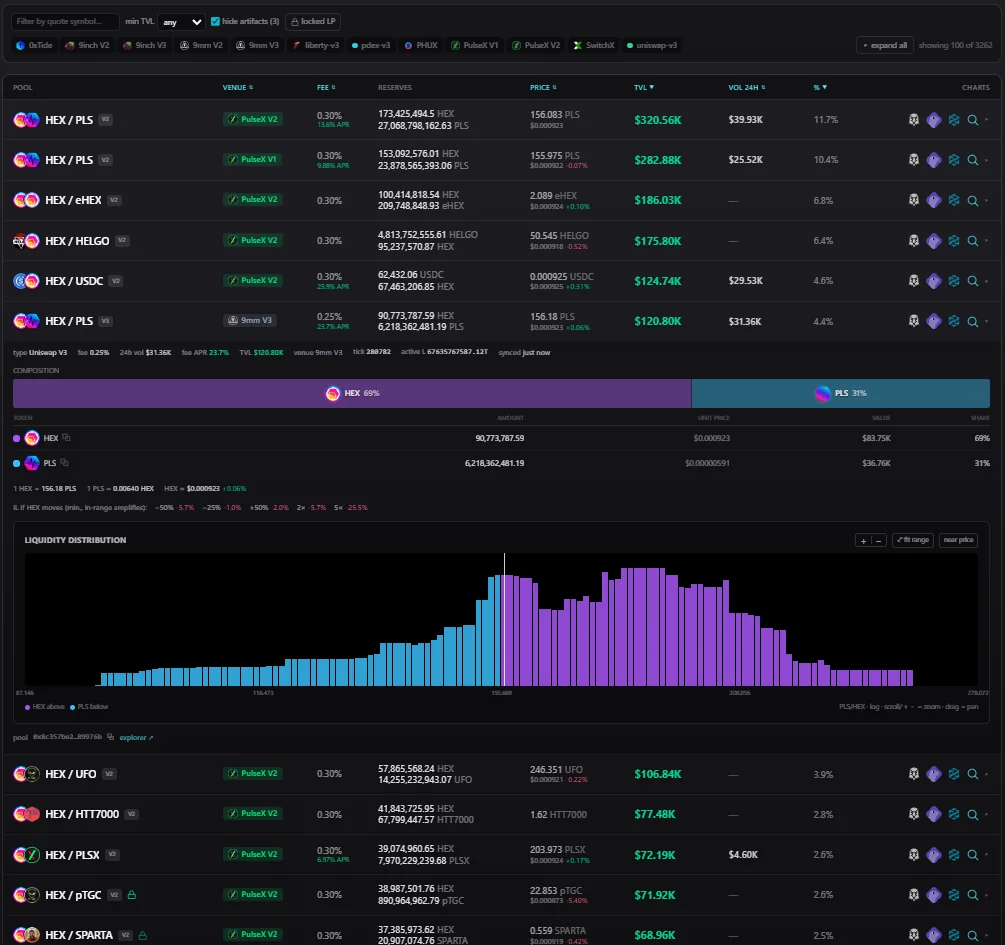
Task: Toggle the locked LP filter
Action: (x=313, y=21)
